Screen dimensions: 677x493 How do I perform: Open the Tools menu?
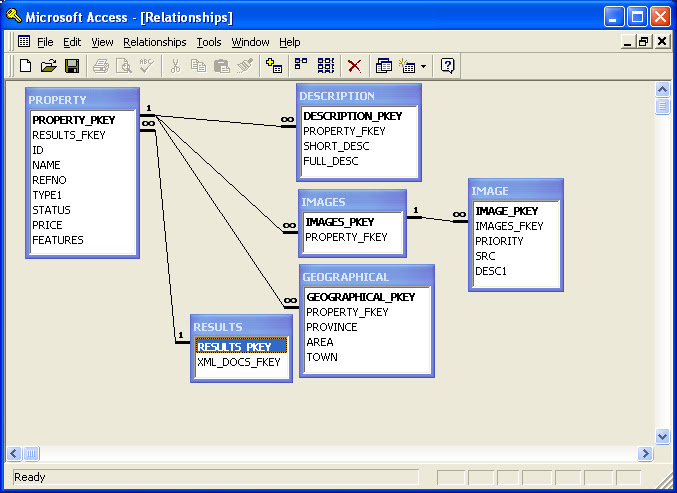(209, 42)
